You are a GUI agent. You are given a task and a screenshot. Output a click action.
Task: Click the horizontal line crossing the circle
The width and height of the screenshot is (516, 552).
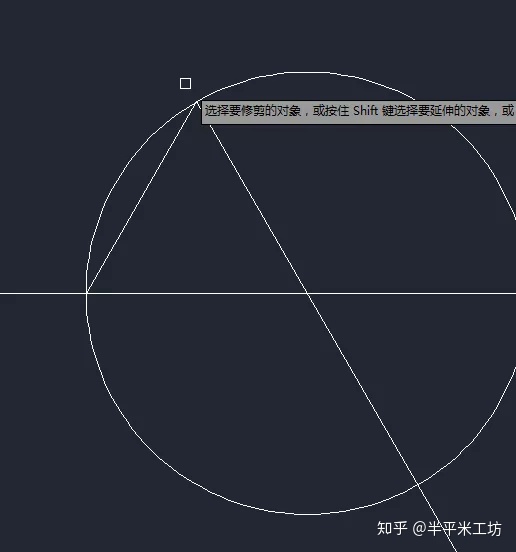click(x=258, y=293)
